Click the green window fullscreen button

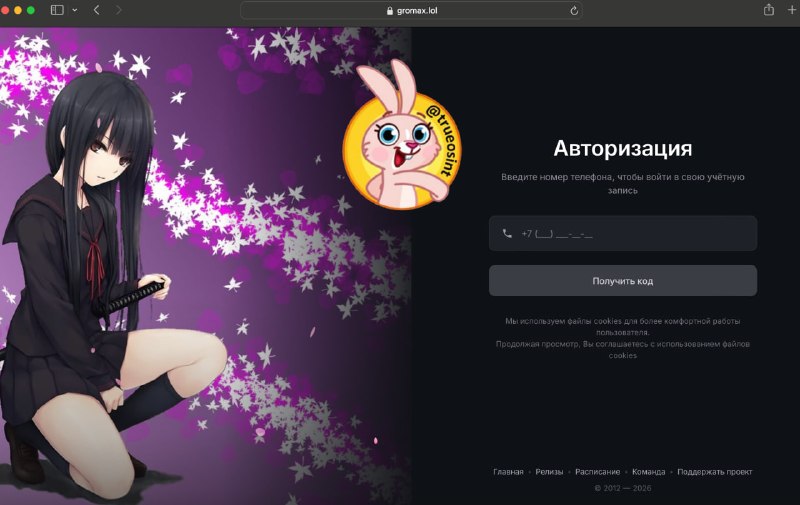[x=31, y=10]
